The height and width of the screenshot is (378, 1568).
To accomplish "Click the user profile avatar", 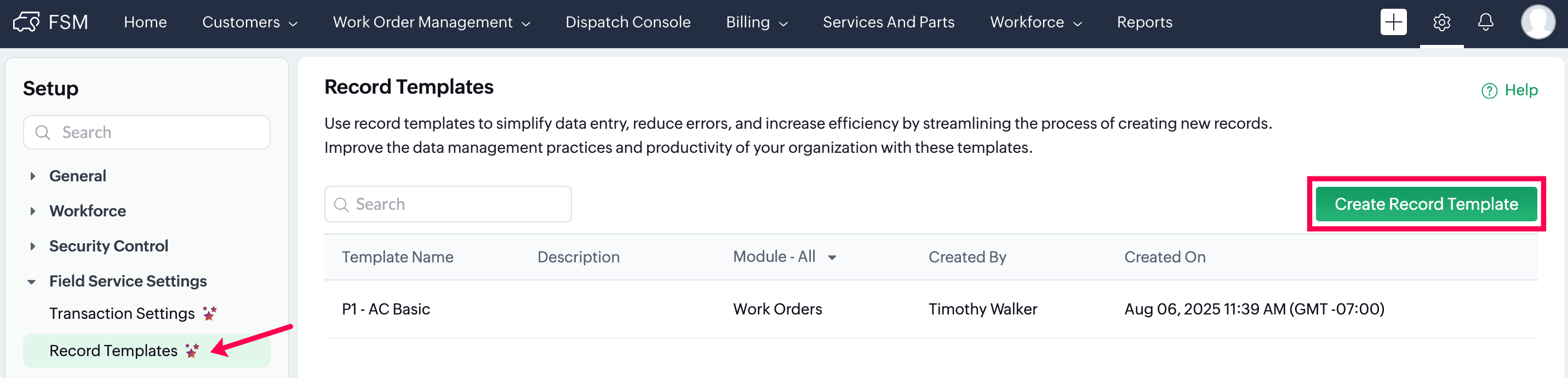I will pyautogui.click(x=1537, y=22).
